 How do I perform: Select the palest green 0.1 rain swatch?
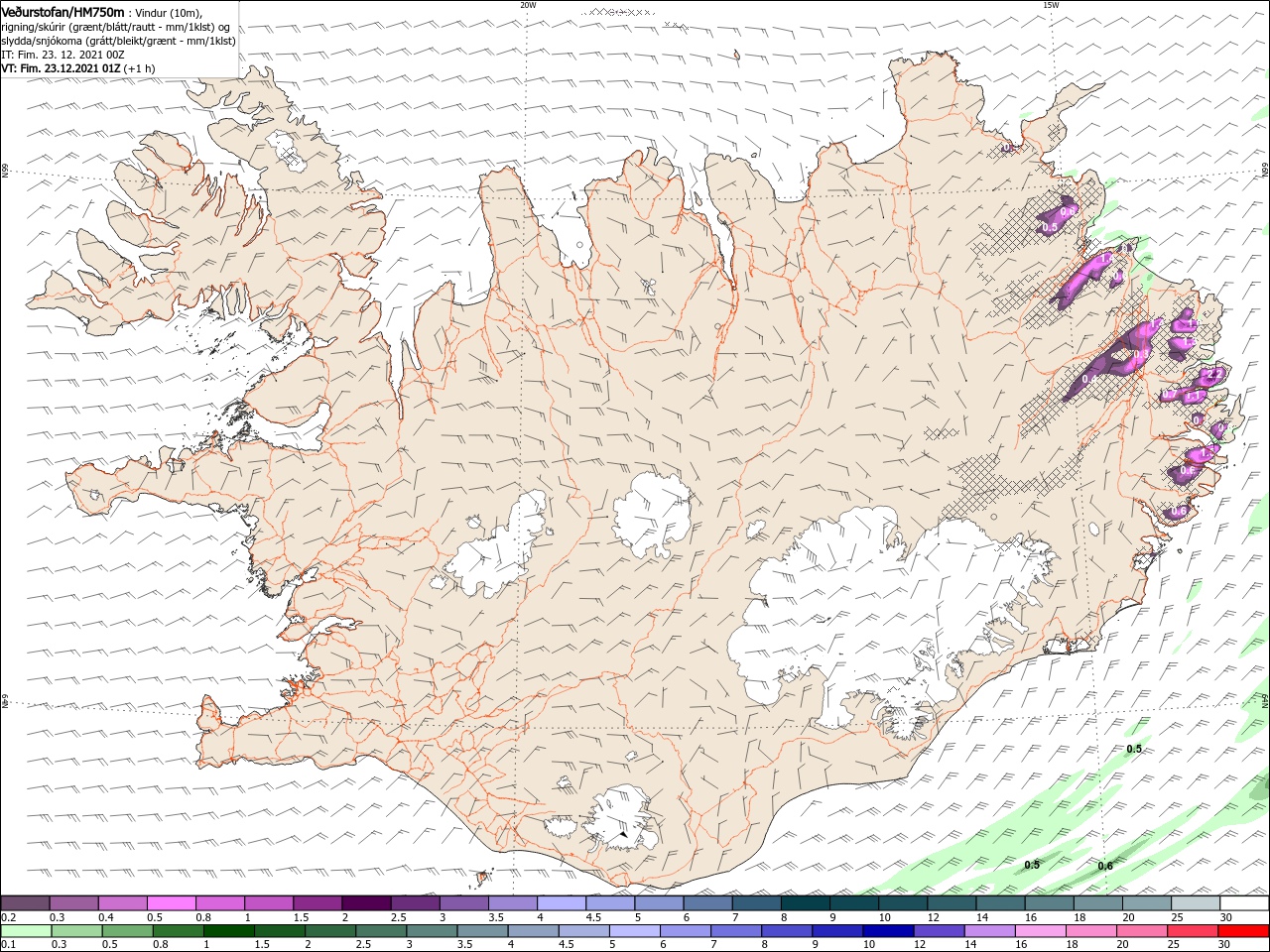[25, 931]
